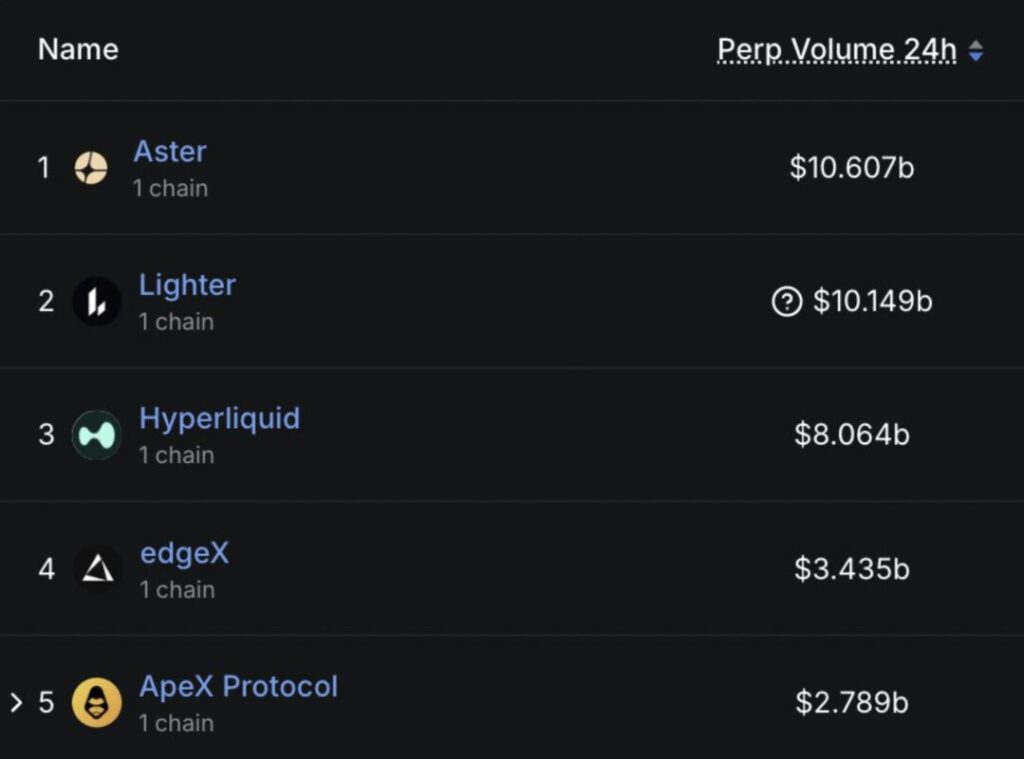Screen dimensions: 1024x759
Task: Click the Lighter protocol logo icon
Action: click(x=97, y=301)
